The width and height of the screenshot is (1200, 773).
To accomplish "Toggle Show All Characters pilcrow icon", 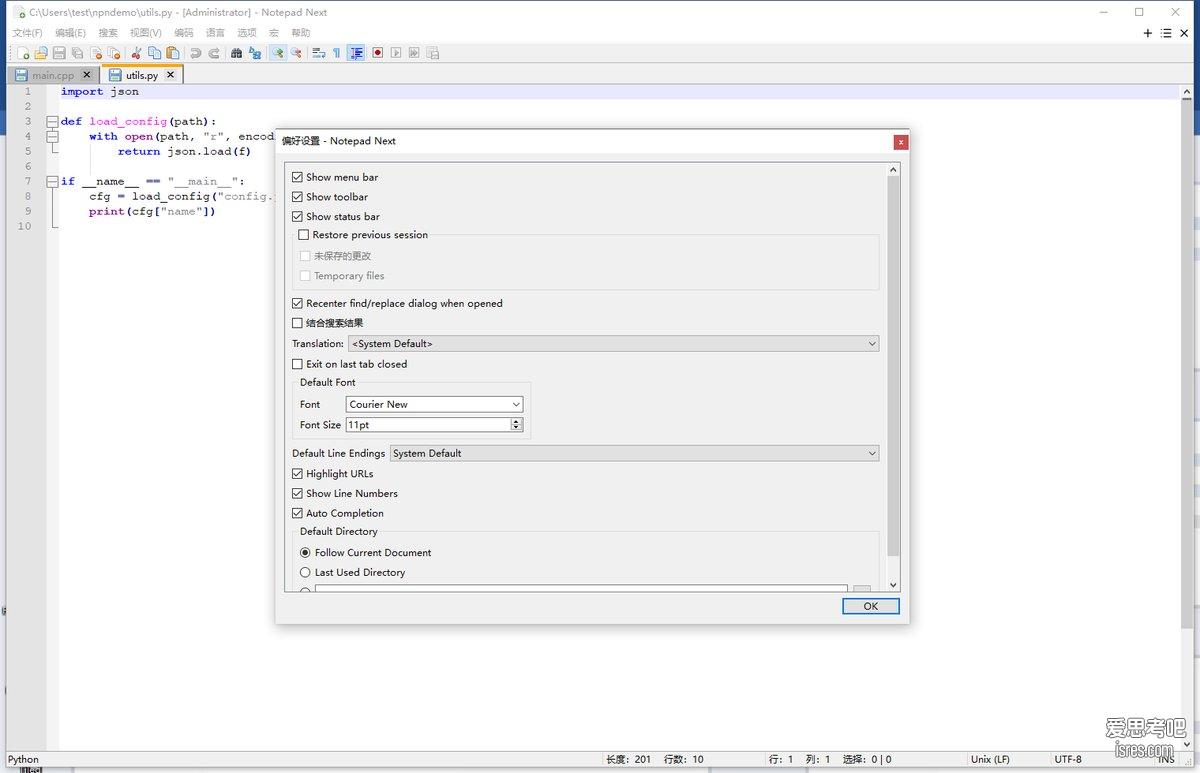I will click(x=336, y=53).
